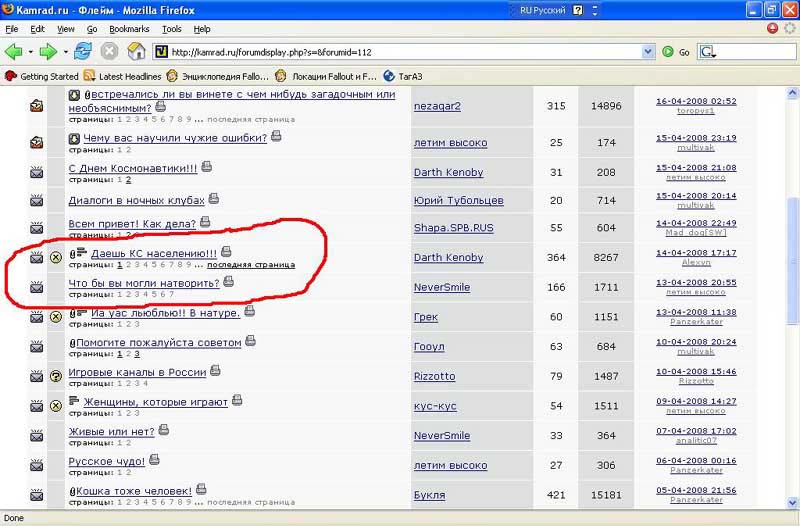Click the Stop loading icon
The height and width of the screenshot is (526, 800).
(x=109, y=51)
